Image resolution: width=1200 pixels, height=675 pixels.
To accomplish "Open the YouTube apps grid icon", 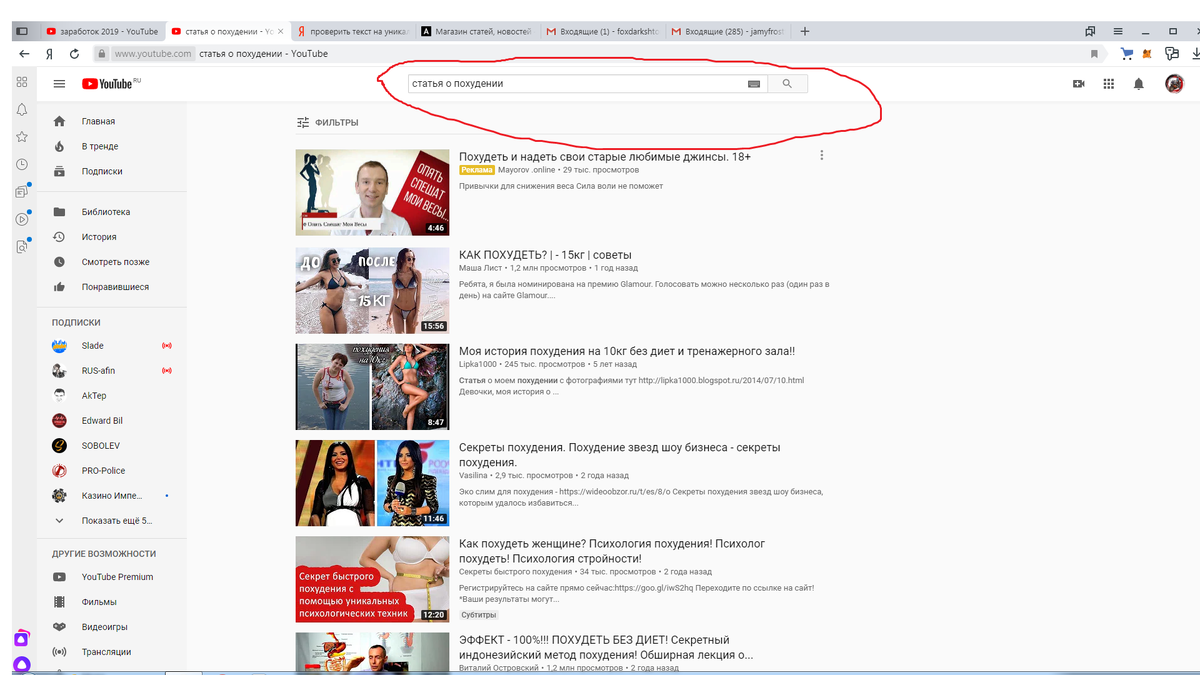I will pyautogui.click(x=1108, y=84).
